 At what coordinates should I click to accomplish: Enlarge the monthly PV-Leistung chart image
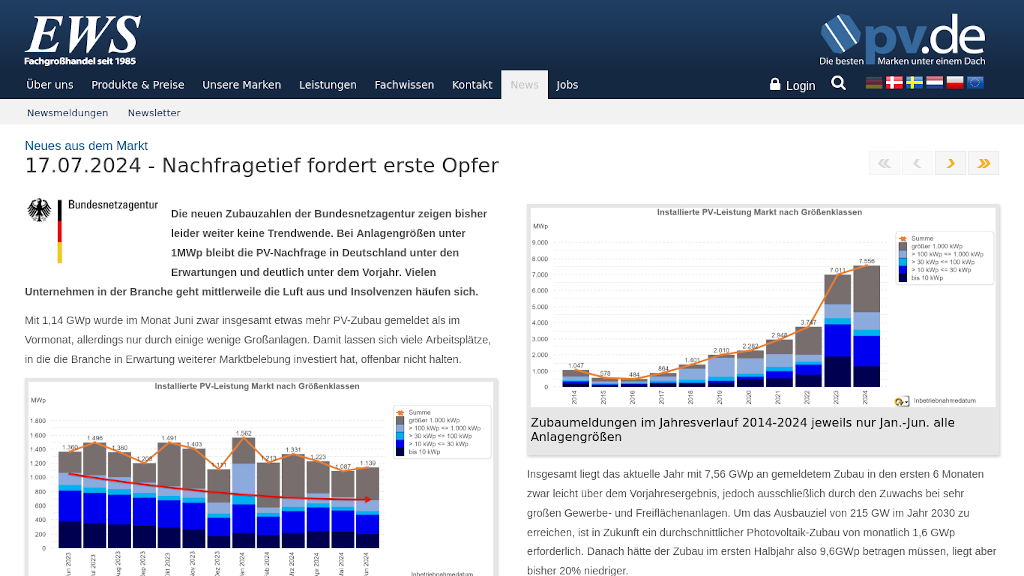tap(261, 478)
